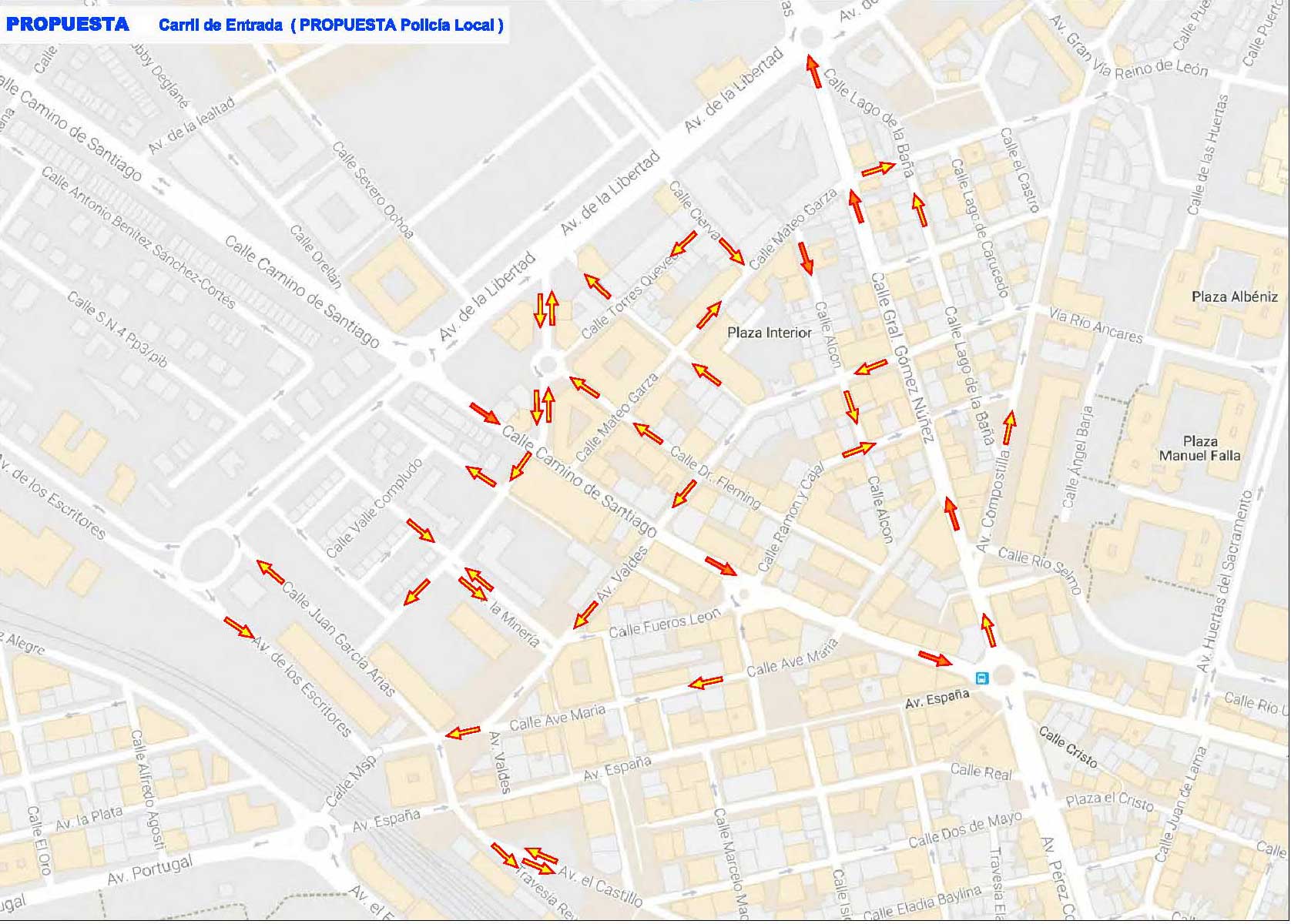The height and width of the screenshot is (924, 1291).
Task: Click the 'Plaza Interior' label
Action: (x=770, y=333)
